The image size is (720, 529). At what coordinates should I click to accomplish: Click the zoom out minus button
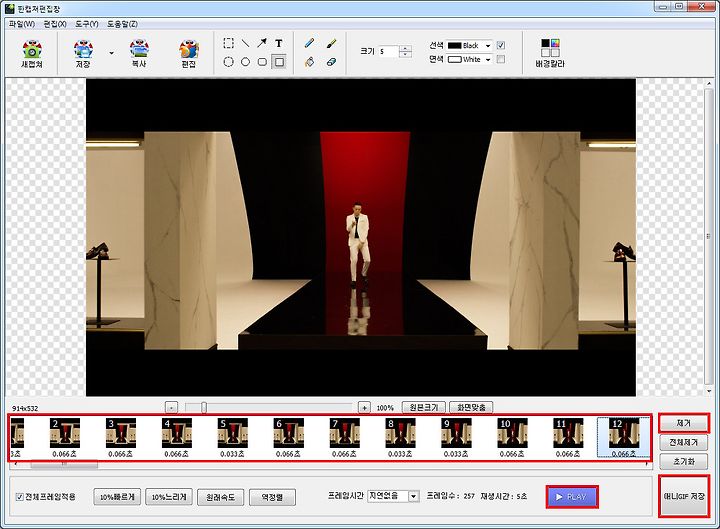(x=171, y=408)
